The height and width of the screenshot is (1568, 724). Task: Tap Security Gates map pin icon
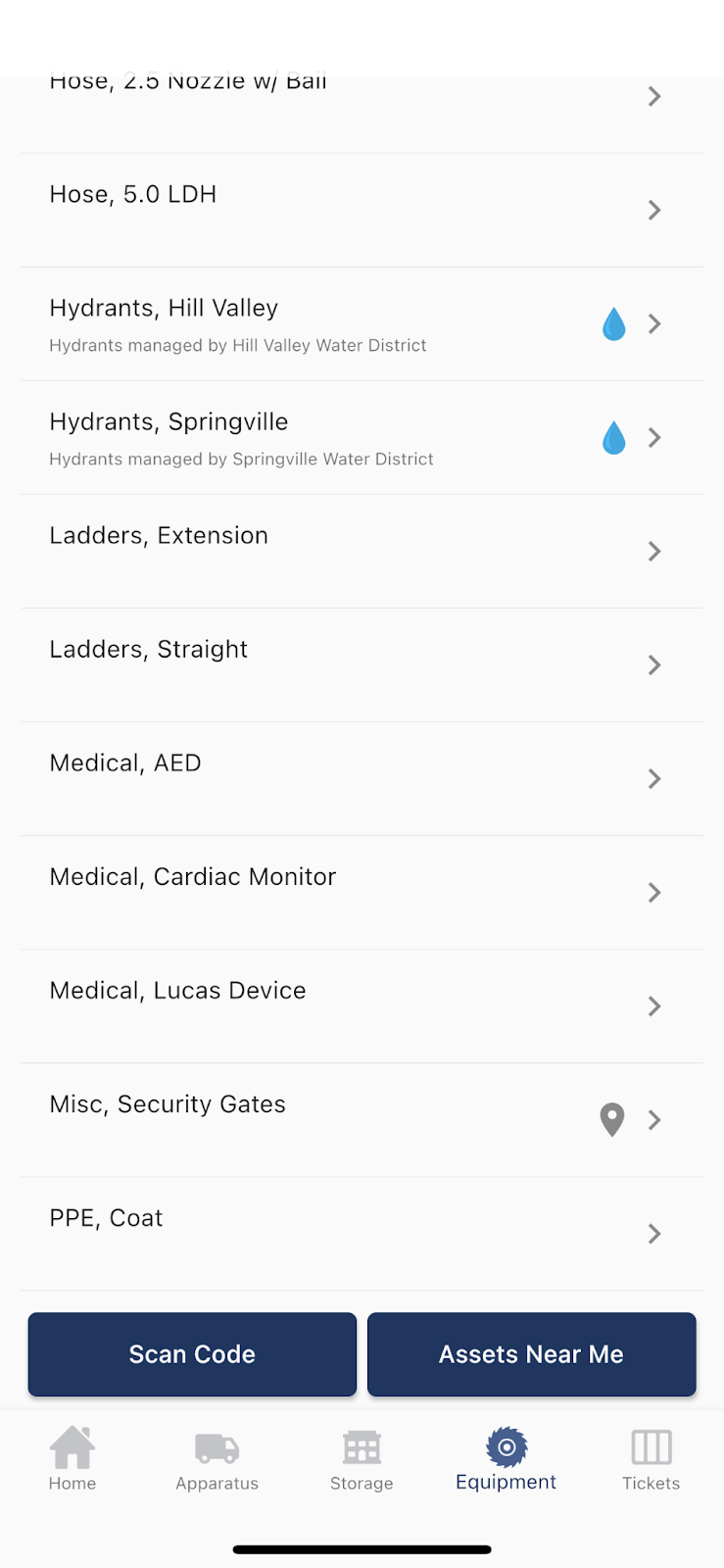612,1119
